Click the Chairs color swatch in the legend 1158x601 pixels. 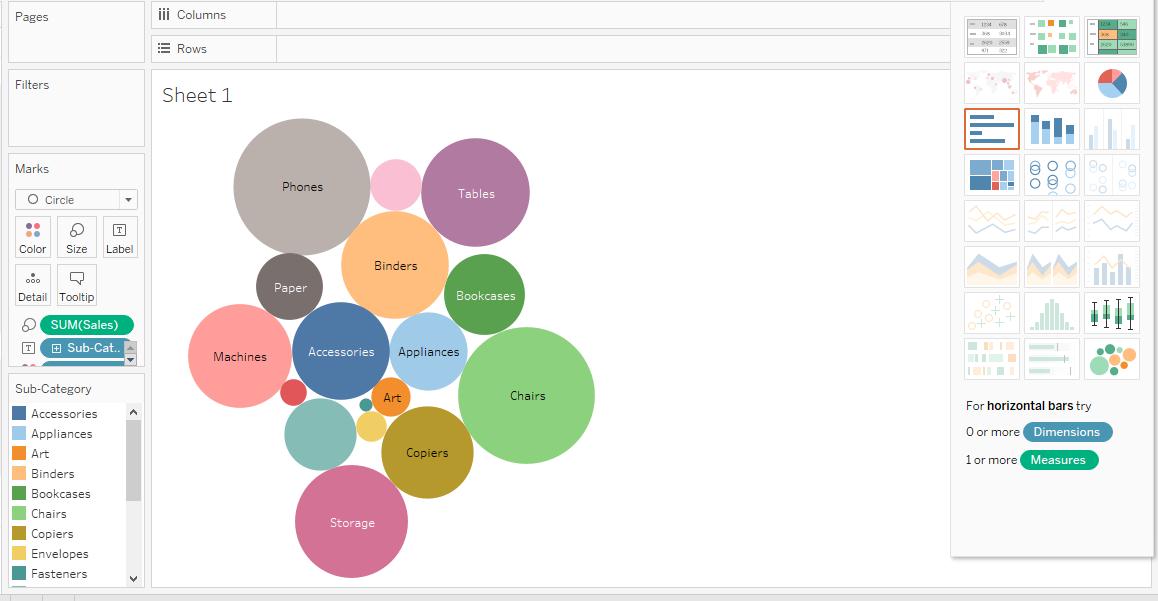tap(18, 513)
